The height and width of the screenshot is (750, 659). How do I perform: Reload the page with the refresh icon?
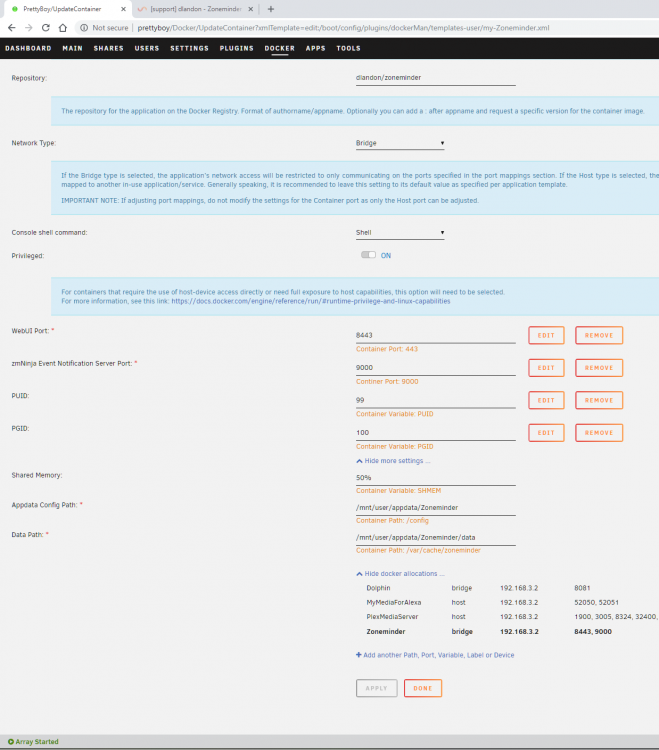click(x=45, y=28)
